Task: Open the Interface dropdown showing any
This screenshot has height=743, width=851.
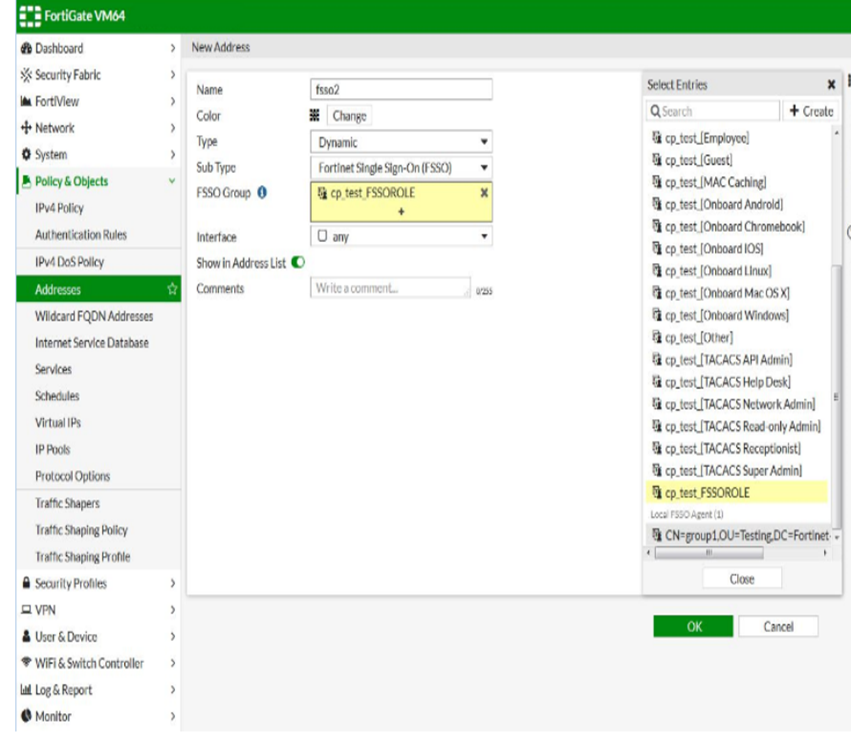Action: coord(401,237)
